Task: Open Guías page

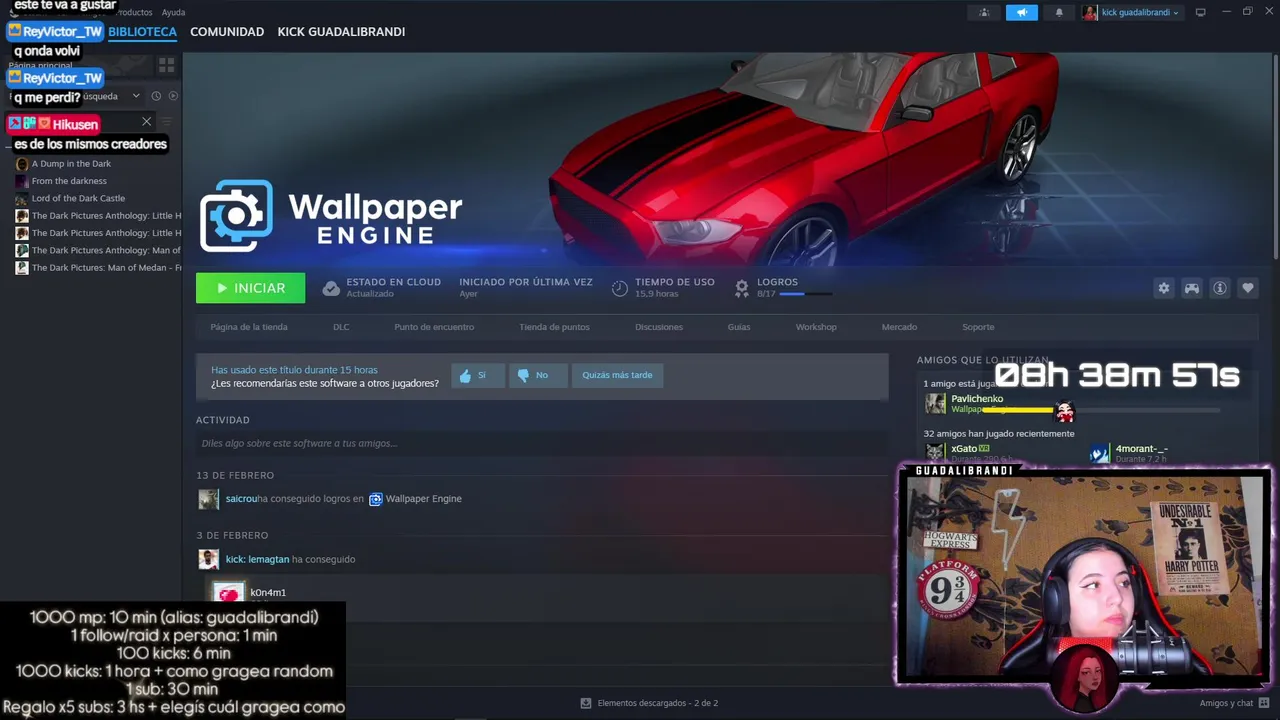Action: (739, 327)
